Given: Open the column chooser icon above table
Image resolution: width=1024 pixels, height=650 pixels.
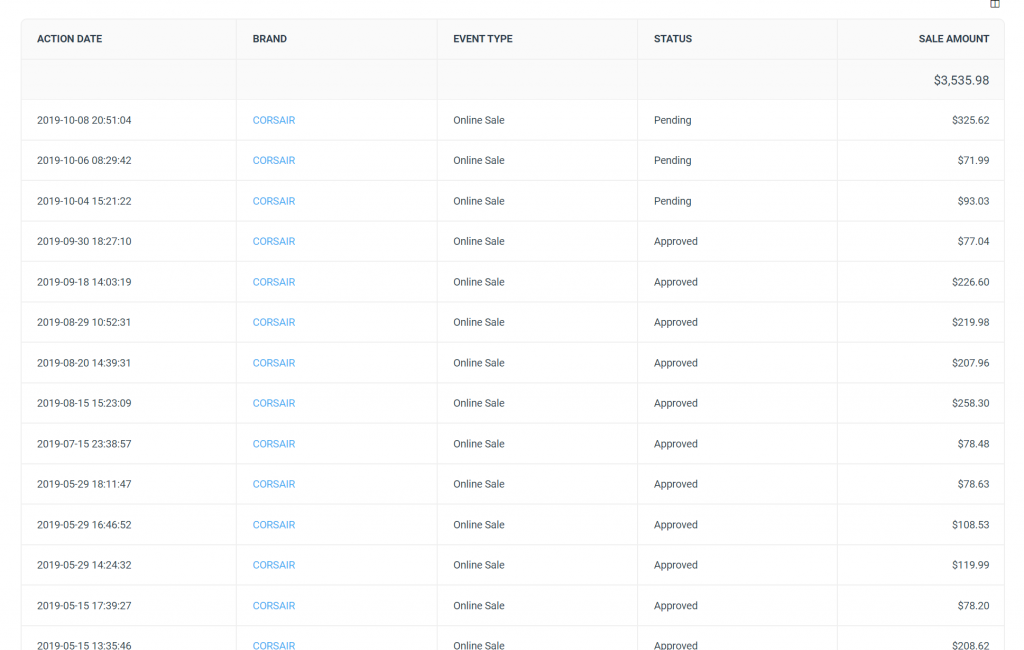Looking at the screenshot, I should (994, 4).
